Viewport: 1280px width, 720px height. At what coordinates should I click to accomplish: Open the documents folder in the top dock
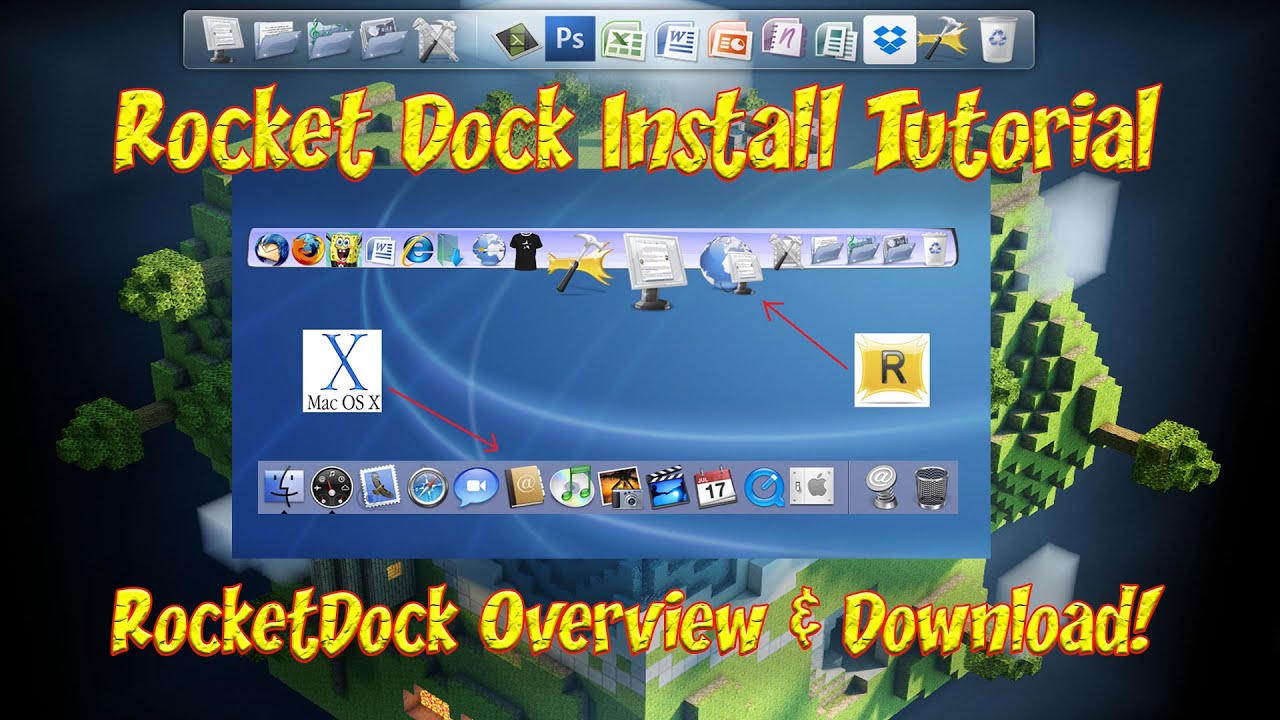click(277, 40)
